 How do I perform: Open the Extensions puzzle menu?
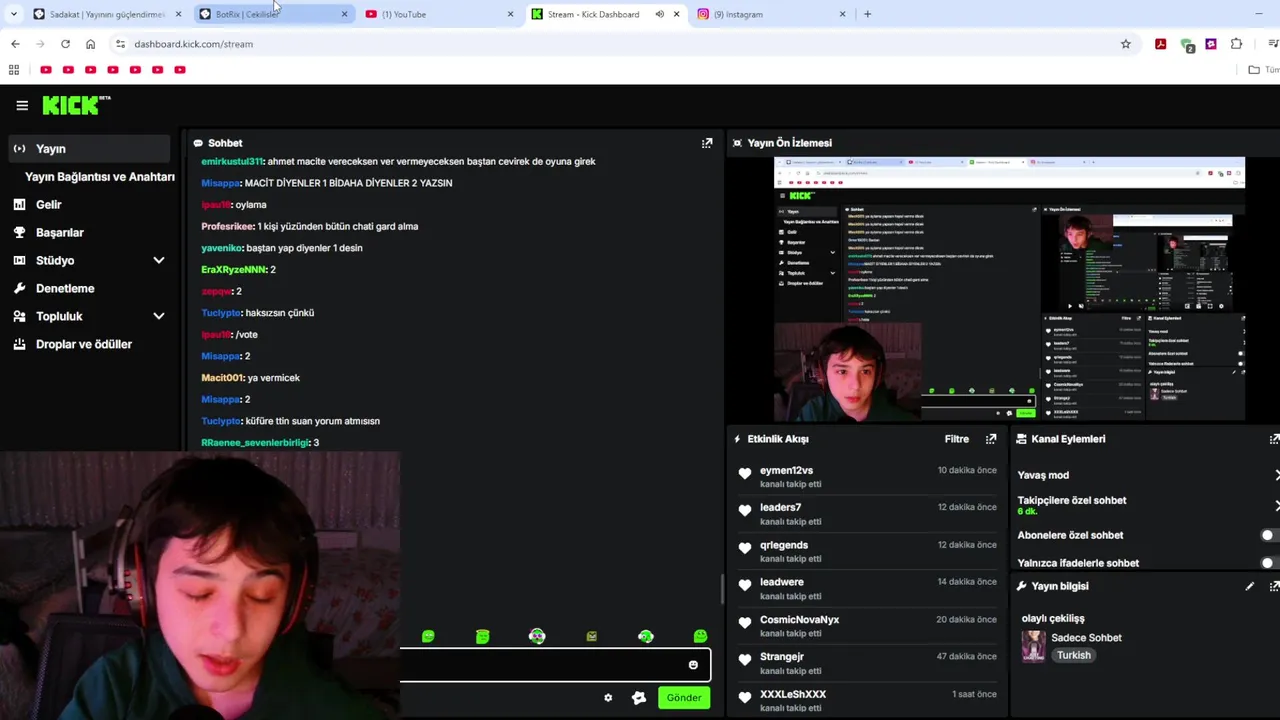[1236, 44]
